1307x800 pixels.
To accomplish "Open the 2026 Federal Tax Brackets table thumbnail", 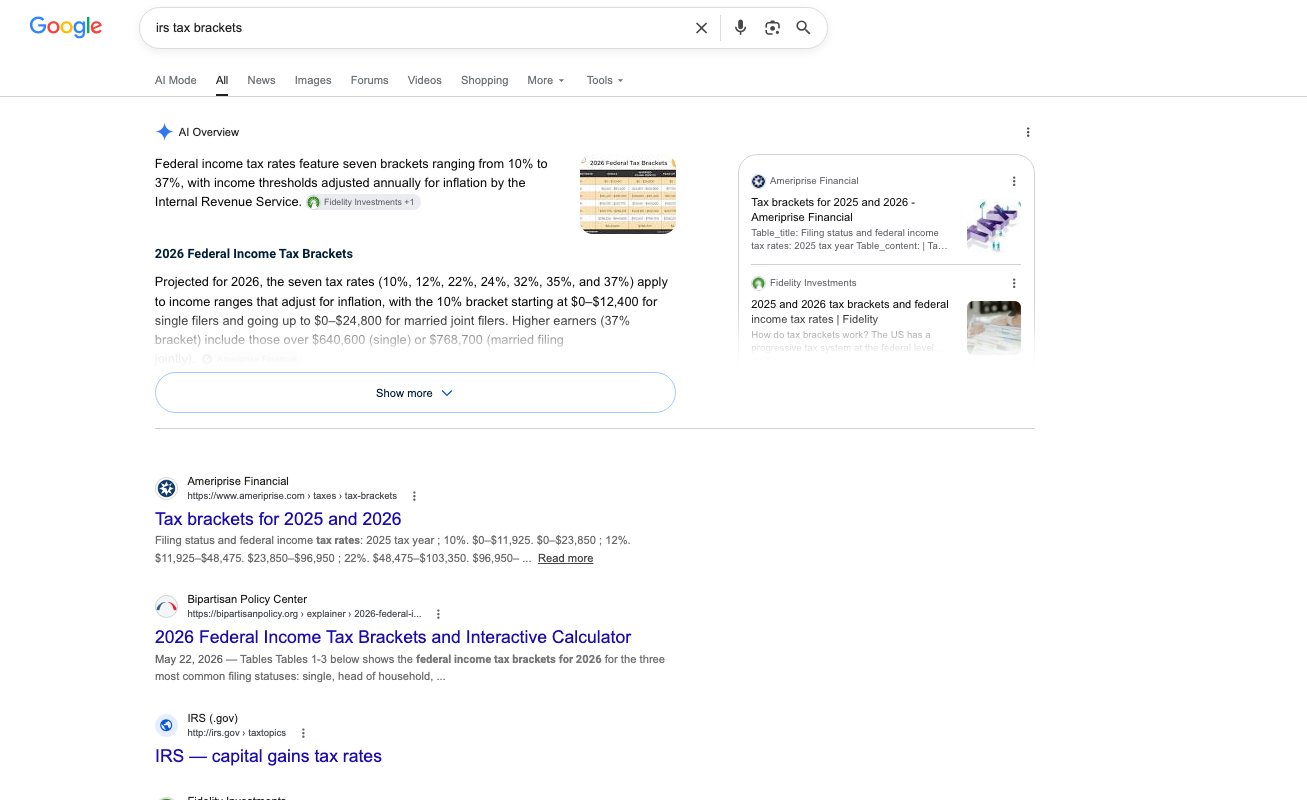I will coord(628,195).
